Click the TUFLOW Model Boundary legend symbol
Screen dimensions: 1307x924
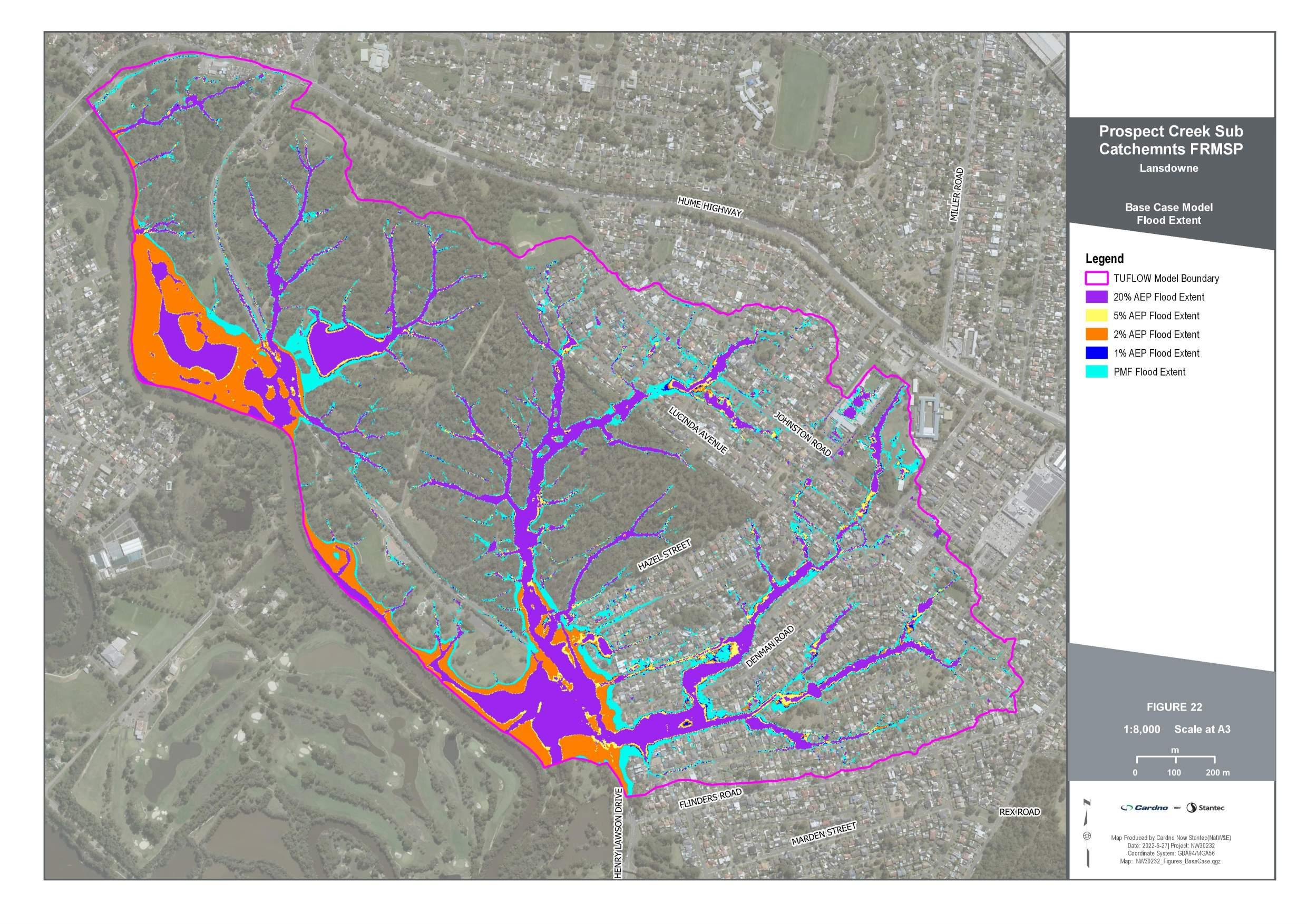pos(1096,278)
